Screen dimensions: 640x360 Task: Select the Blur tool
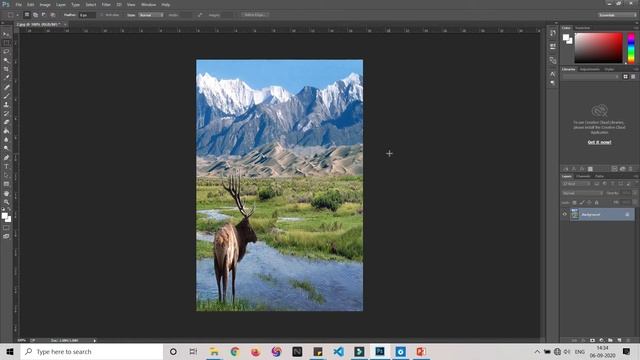coord(6,140)
